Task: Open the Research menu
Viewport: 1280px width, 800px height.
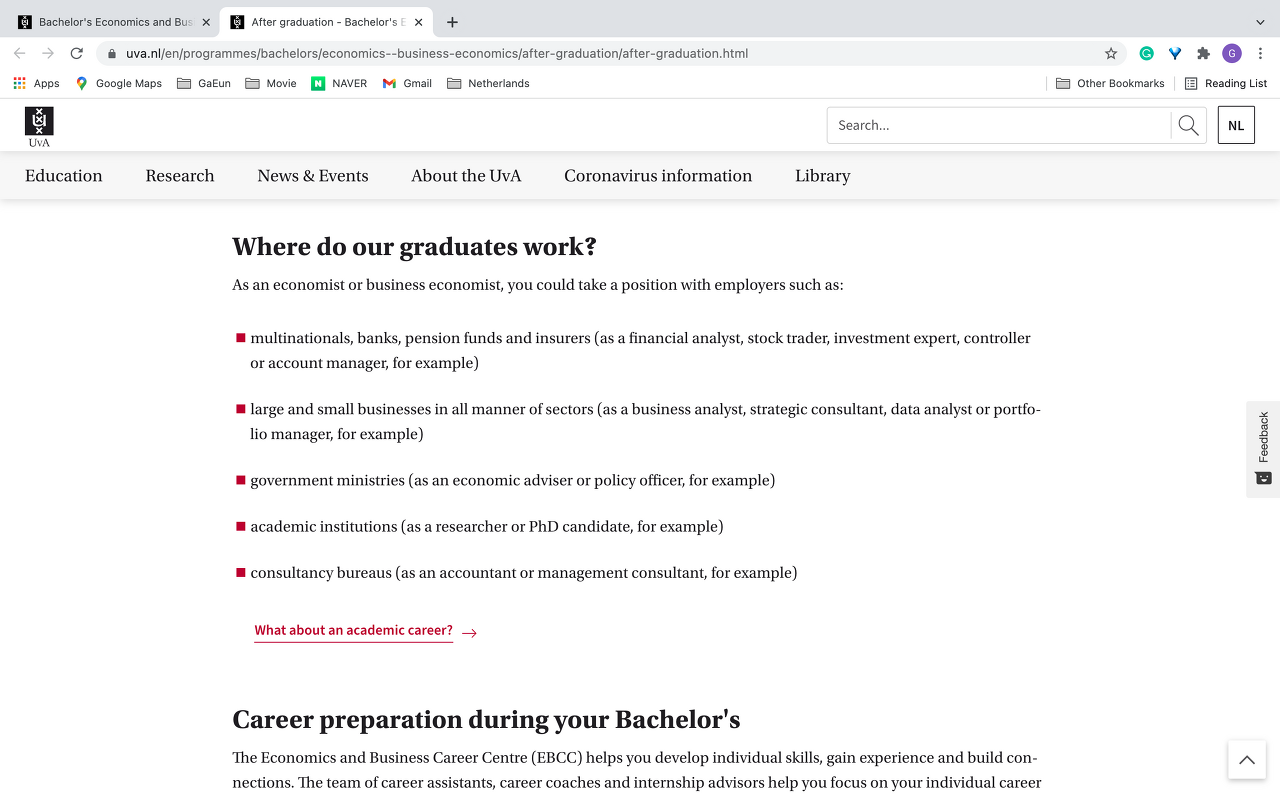Action: tap(180, 176)
